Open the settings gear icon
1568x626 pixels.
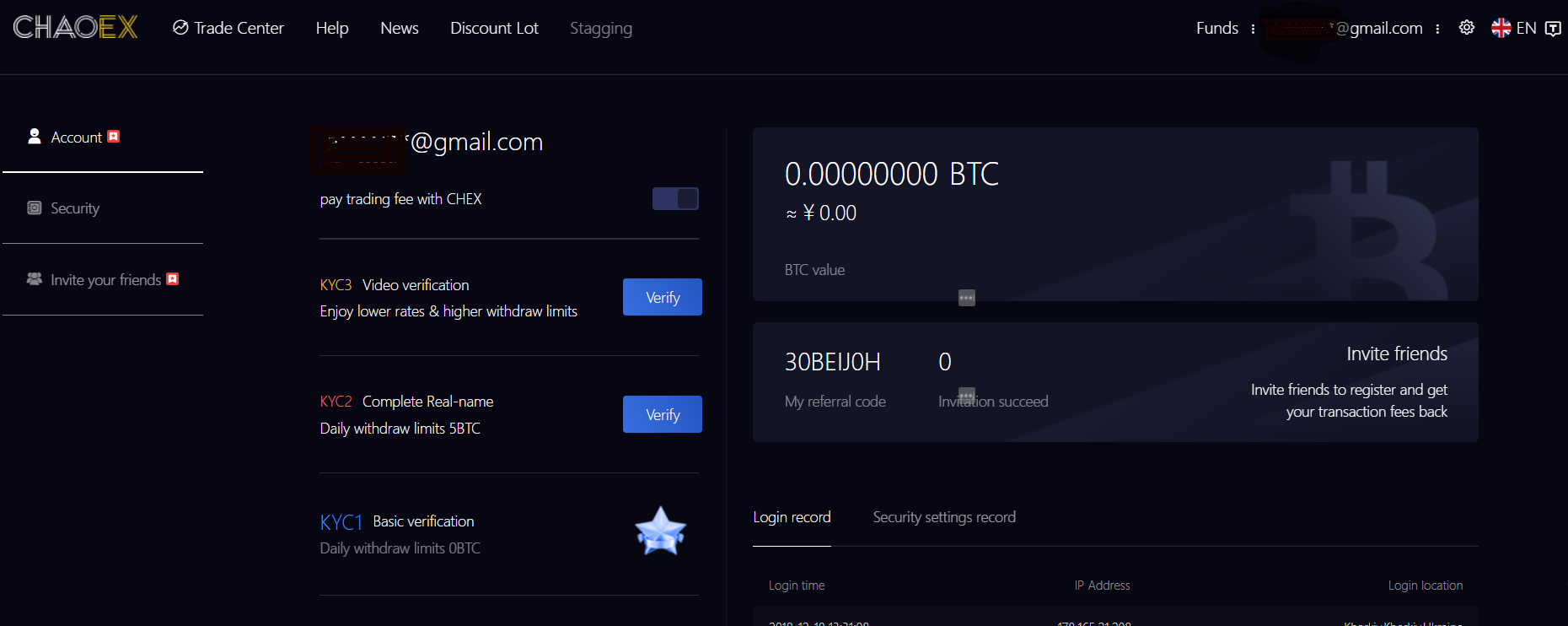1467,28
